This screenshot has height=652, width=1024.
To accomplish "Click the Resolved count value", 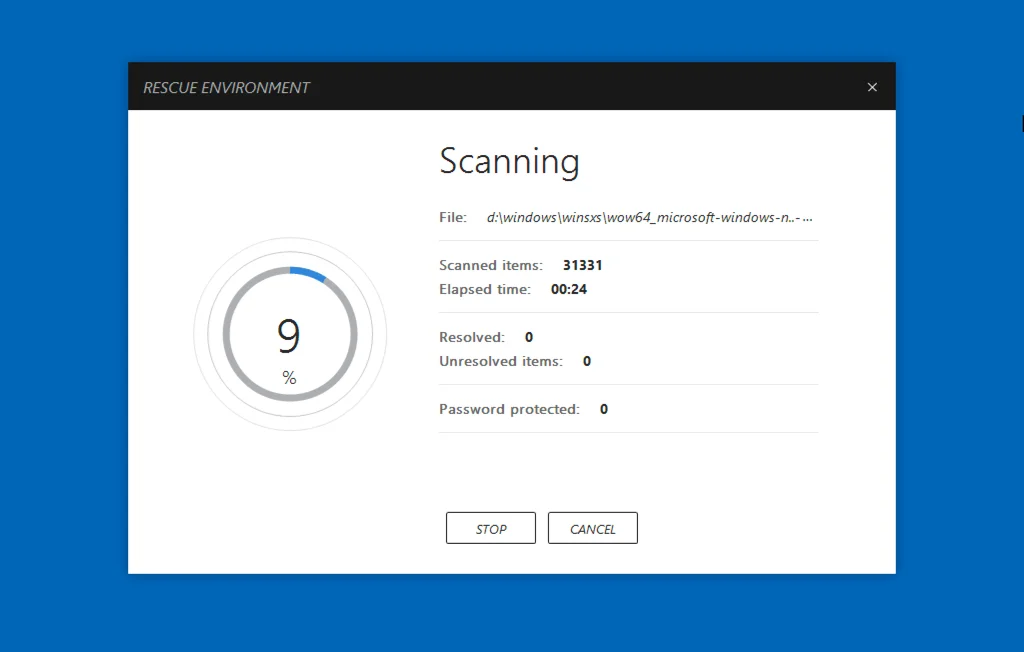I will click(x=529, y=337).
